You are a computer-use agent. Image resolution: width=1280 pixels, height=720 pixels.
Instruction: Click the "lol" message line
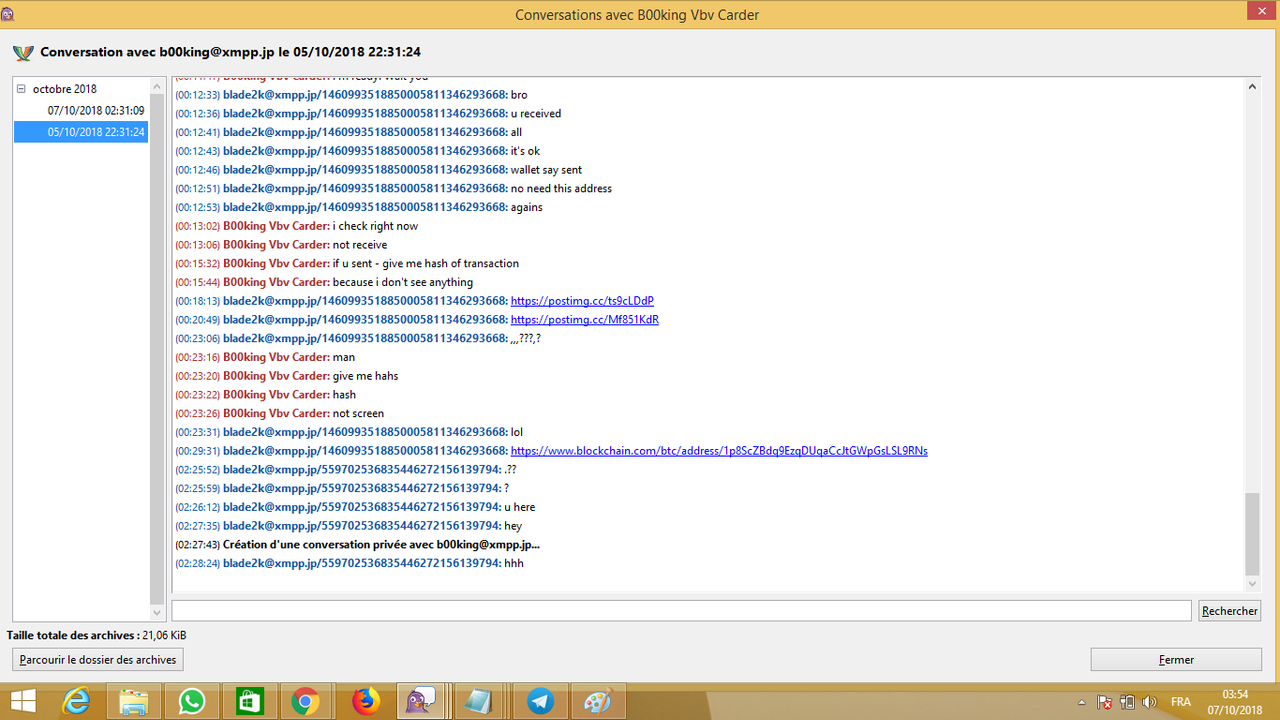tap(517, 432)
